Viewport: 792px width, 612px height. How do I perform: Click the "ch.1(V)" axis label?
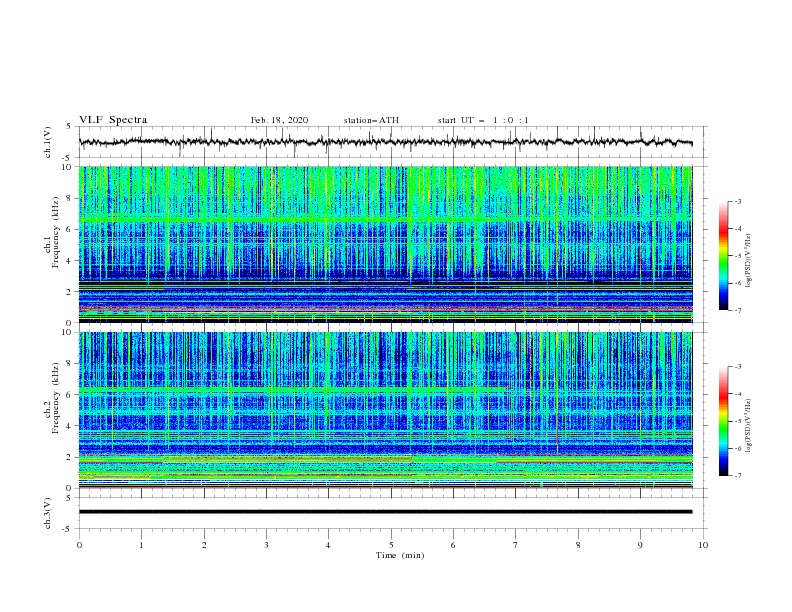click(x=48, y=142)
